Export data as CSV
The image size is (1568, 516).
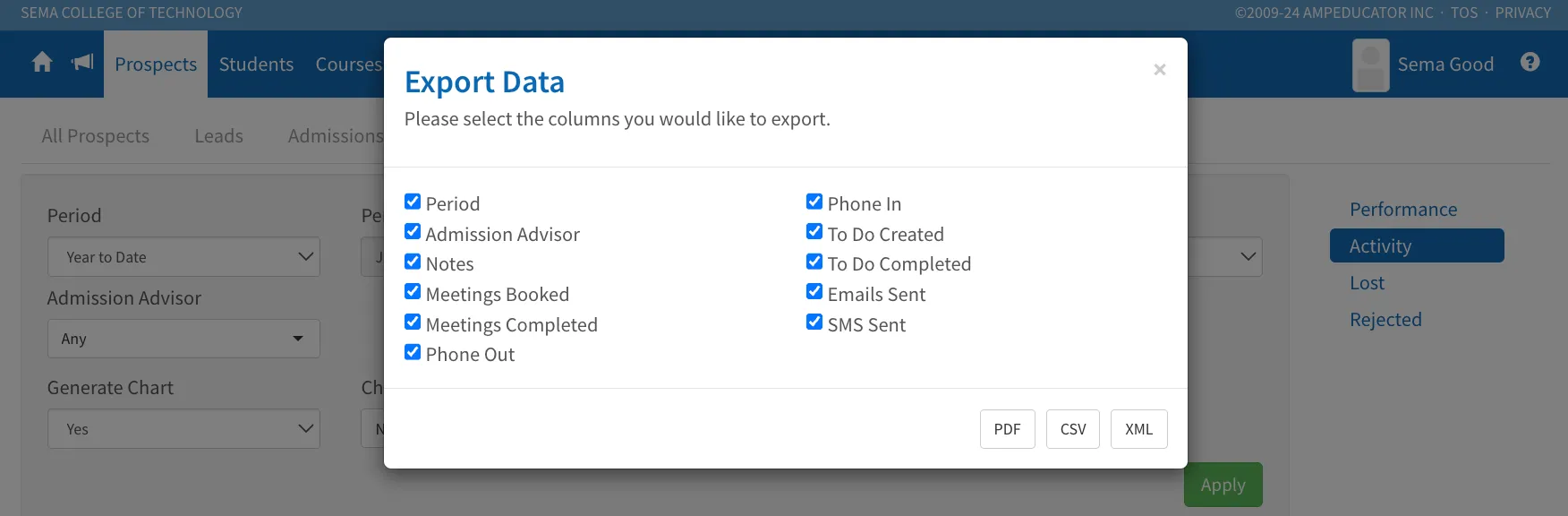click(x=1073, y=429)
